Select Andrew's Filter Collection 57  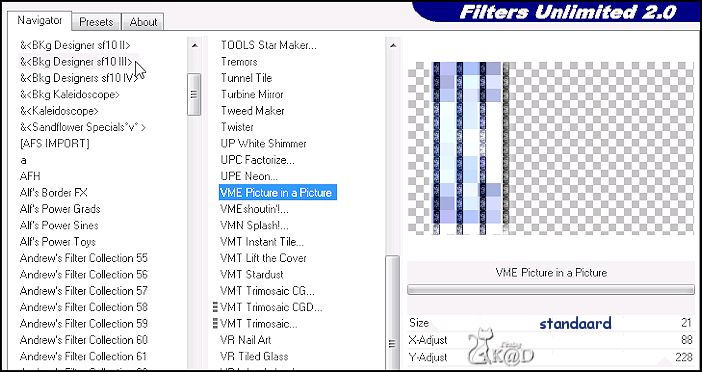[x=83, y=291]
